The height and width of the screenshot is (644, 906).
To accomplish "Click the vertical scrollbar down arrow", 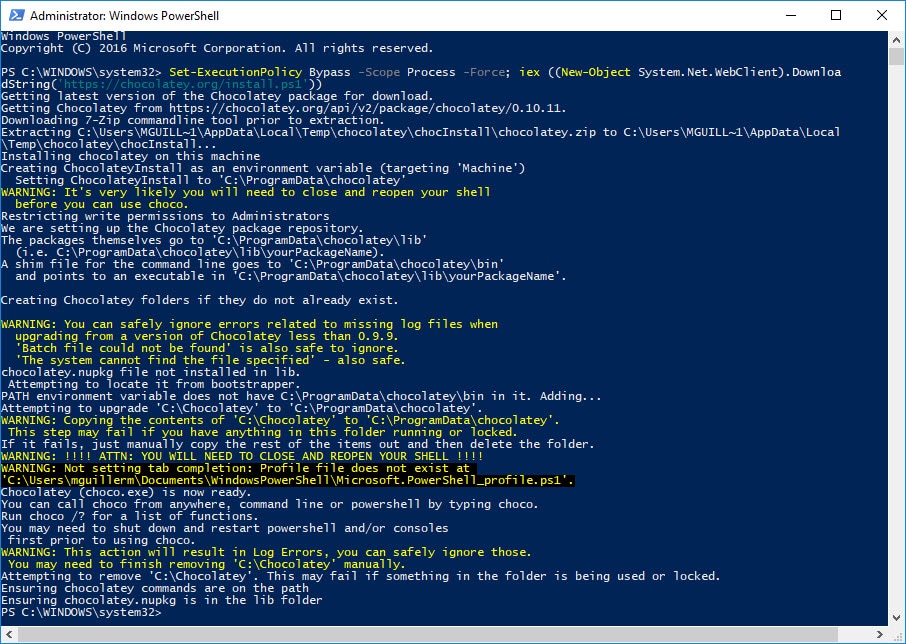I will (896, 617).
